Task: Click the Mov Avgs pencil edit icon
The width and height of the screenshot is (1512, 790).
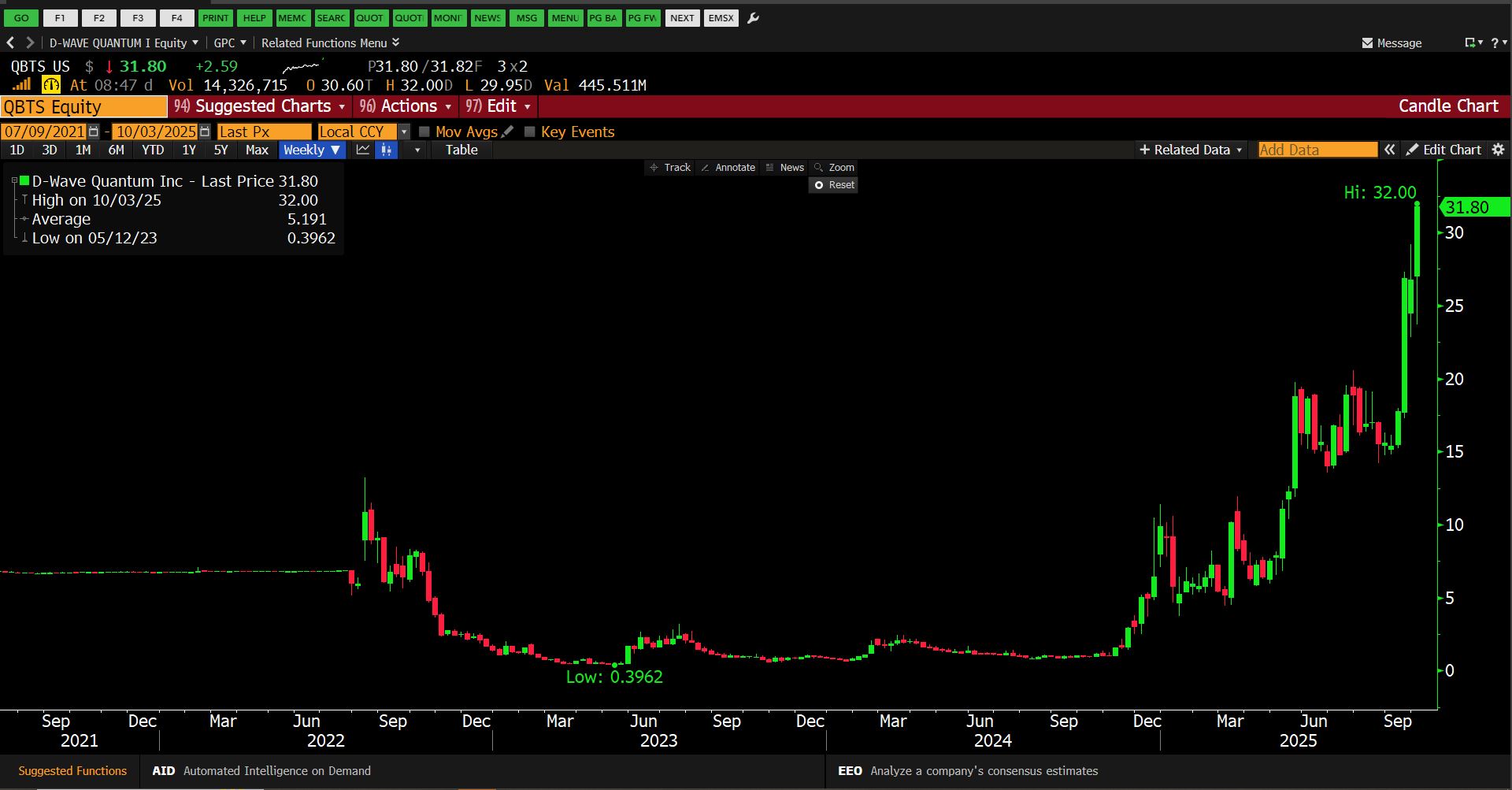Action: pyautogui.click(x=507, y=132)
